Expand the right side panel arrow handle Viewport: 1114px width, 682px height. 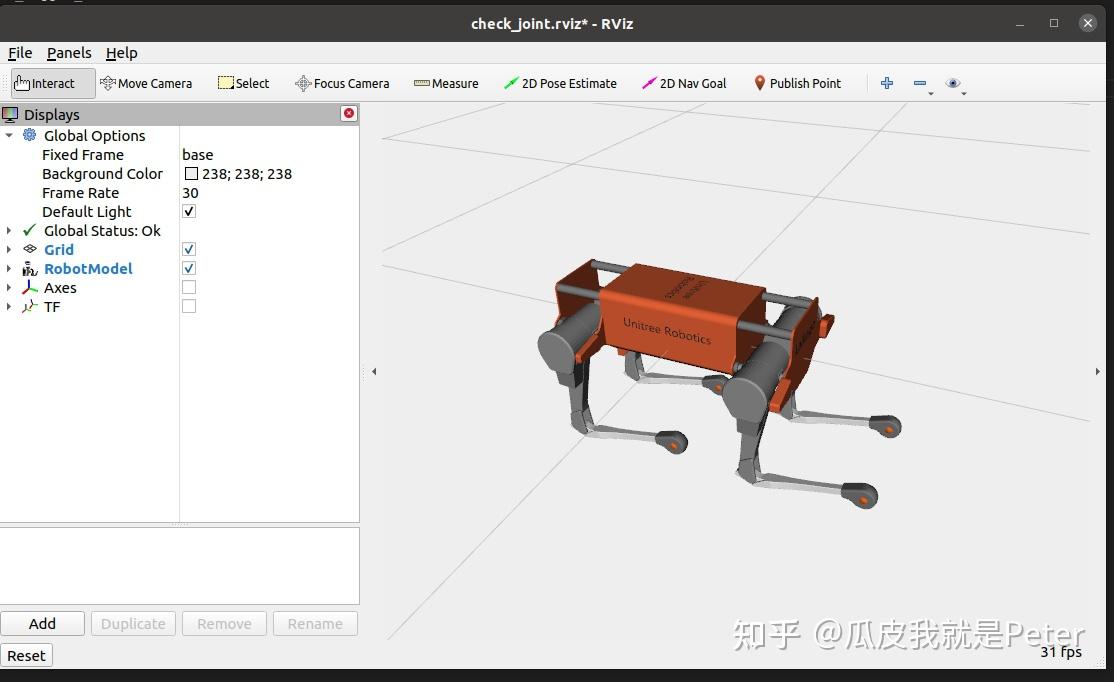(x=1098, y=371)
